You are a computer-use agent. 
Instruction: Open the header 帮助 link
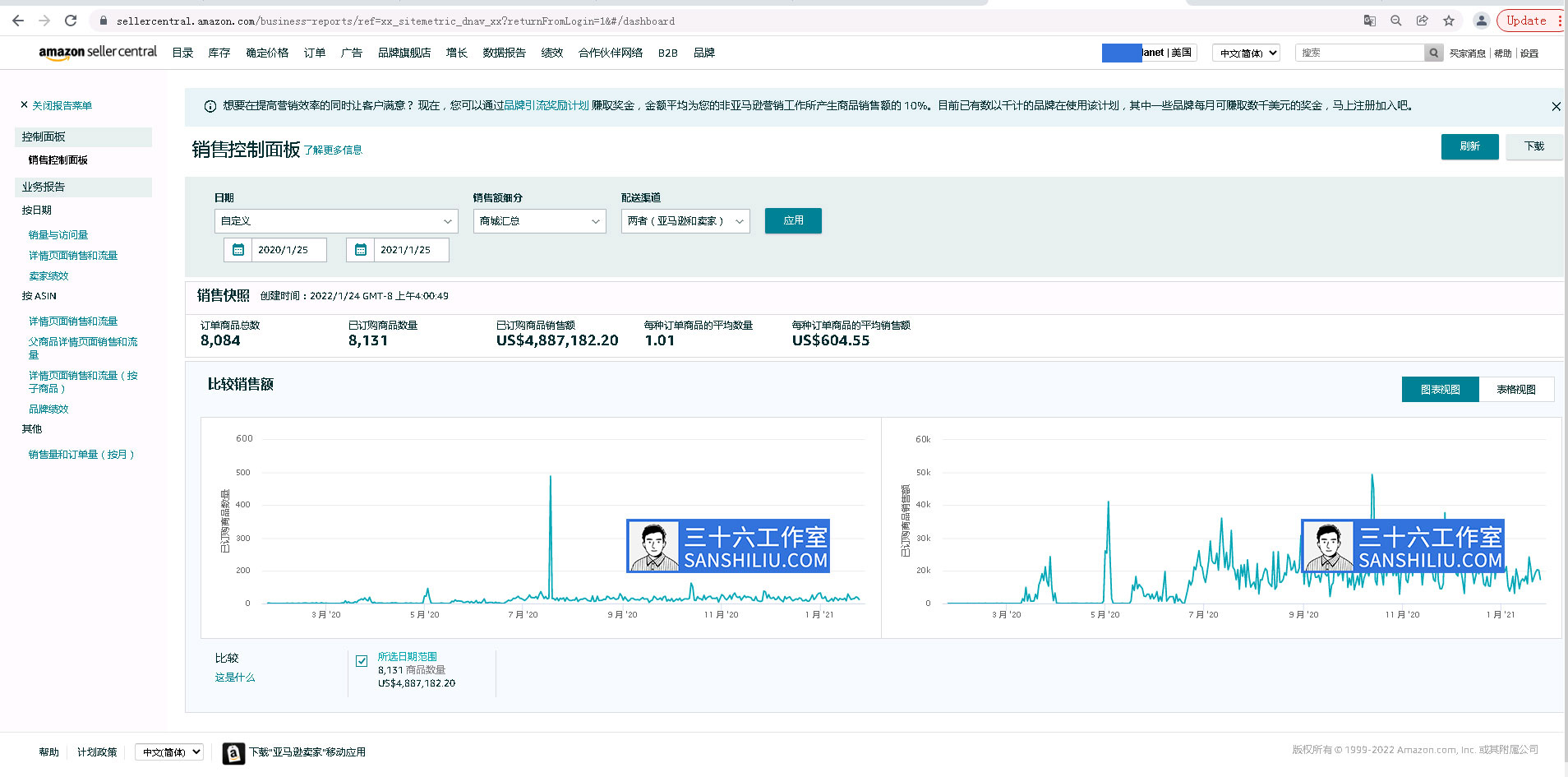point(1503,53)
